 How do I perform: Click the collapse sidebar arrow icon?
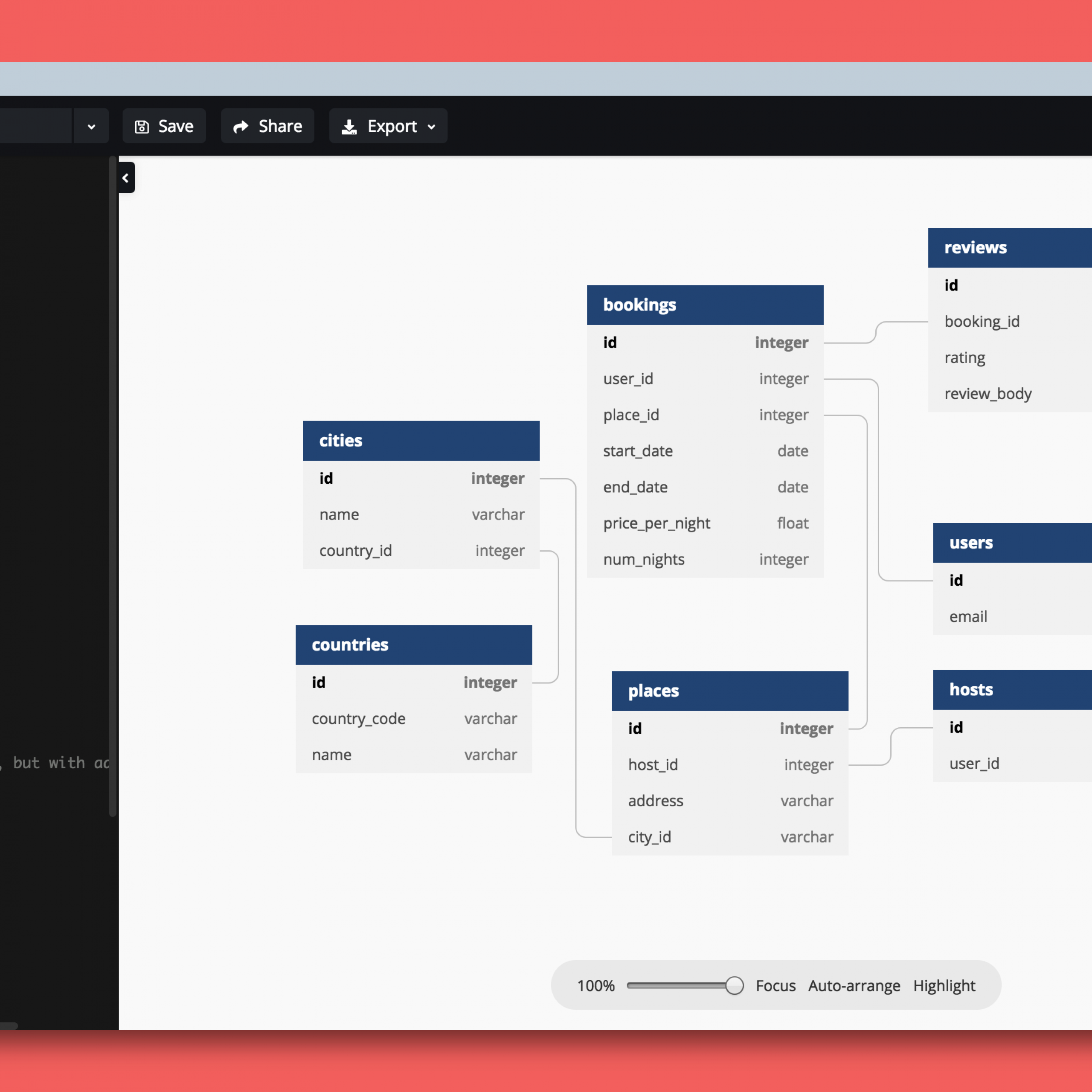(125, 177)
